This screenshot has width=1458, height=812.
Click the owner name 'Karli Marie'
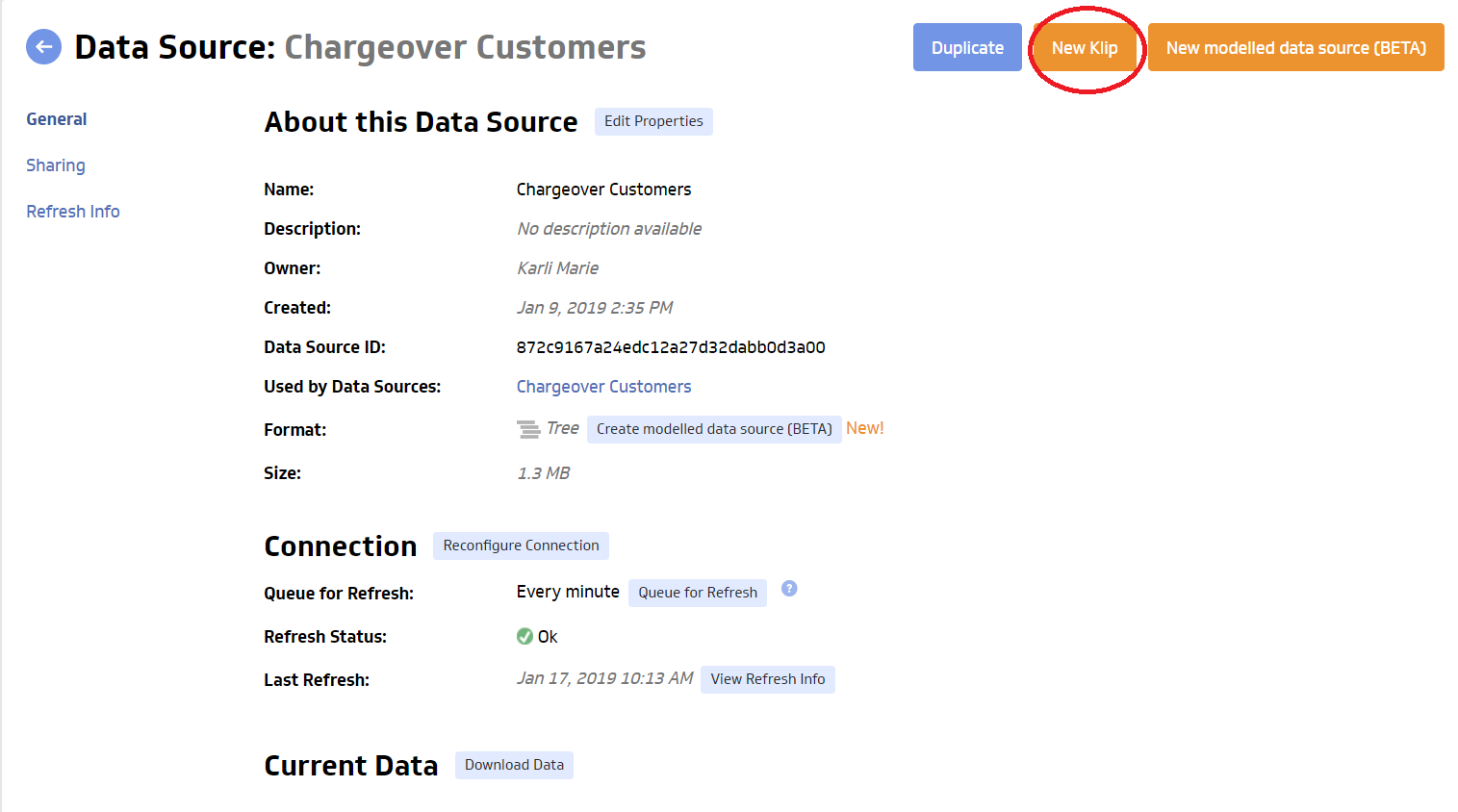557,268
